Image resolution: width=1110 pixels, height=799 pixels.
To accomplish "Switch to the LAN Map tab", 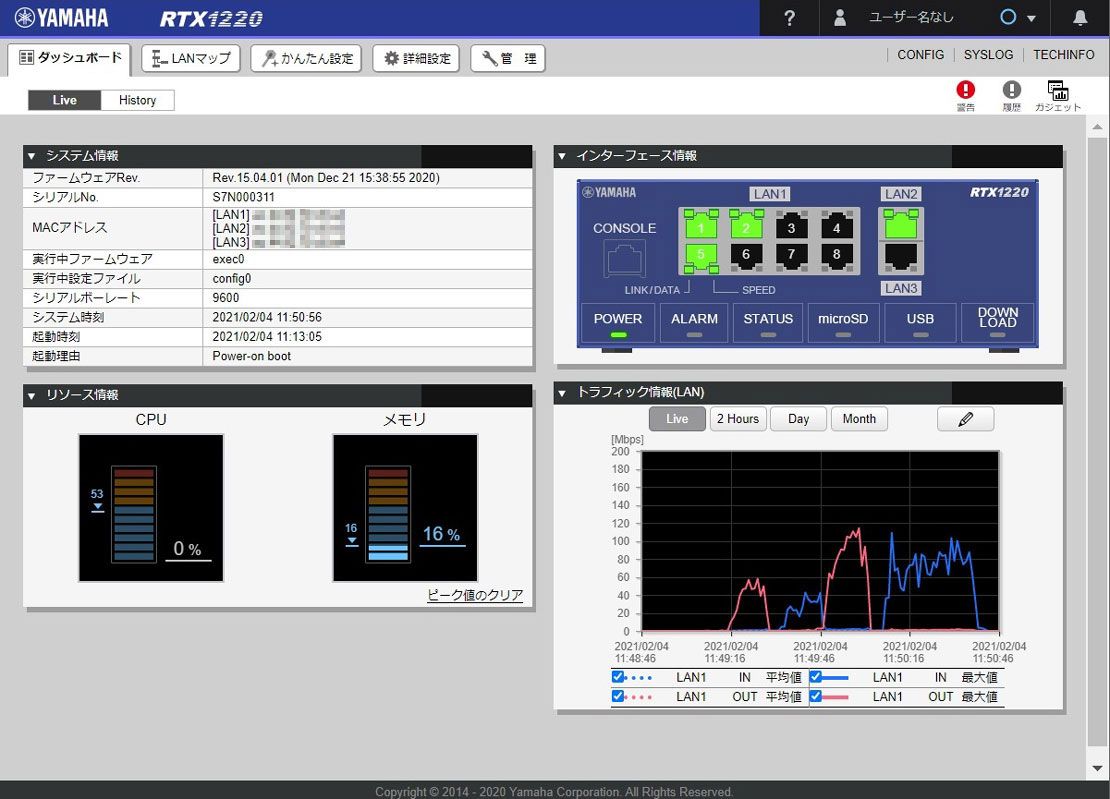I will pyautogui.click(x=191, y=58).
